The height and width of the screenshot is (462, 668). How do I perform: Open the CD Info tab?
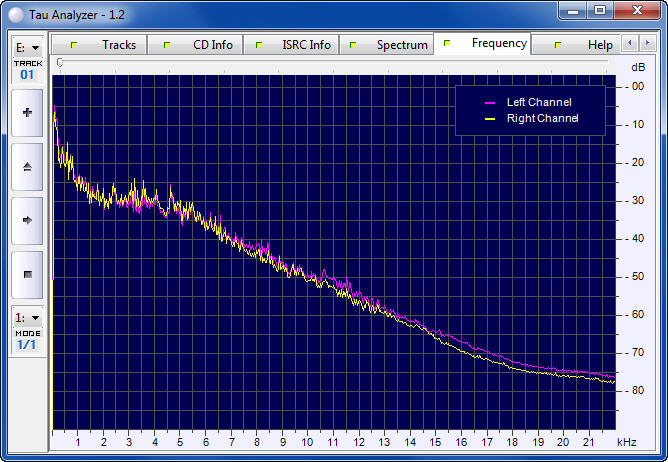pyautogui.click(x=202, y=45)
